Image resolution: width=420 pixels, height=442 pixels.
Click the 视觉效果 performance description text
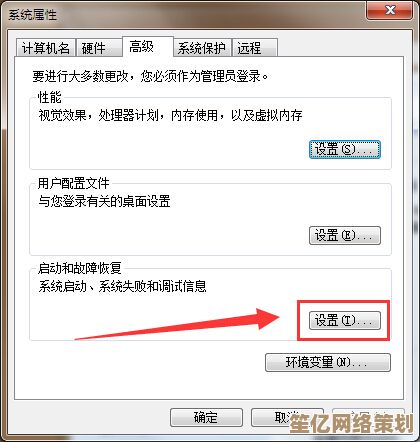pos(170,116)
